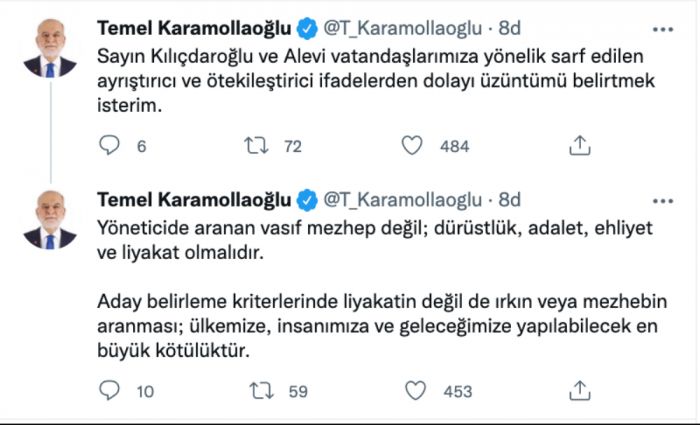Share the first tweet via share icon
This screenshot has width=700, height=425.
click(x=579, y=146)
